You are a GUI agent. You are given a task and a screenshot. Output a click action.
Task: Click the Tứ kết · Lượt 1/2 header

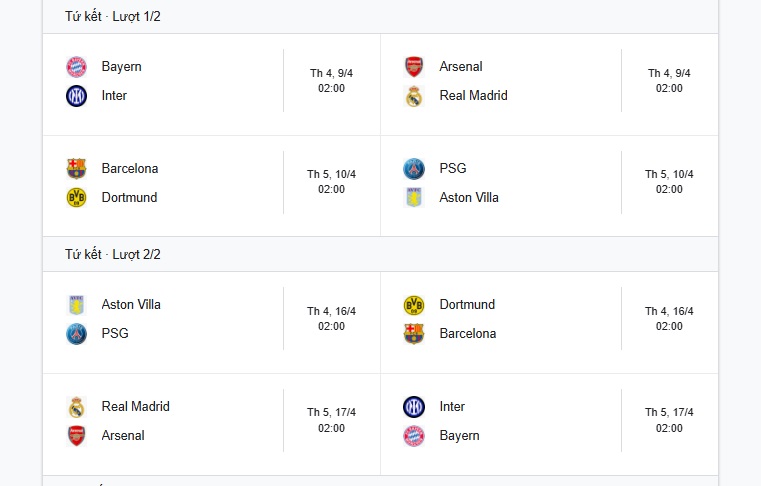coord(113,17)
